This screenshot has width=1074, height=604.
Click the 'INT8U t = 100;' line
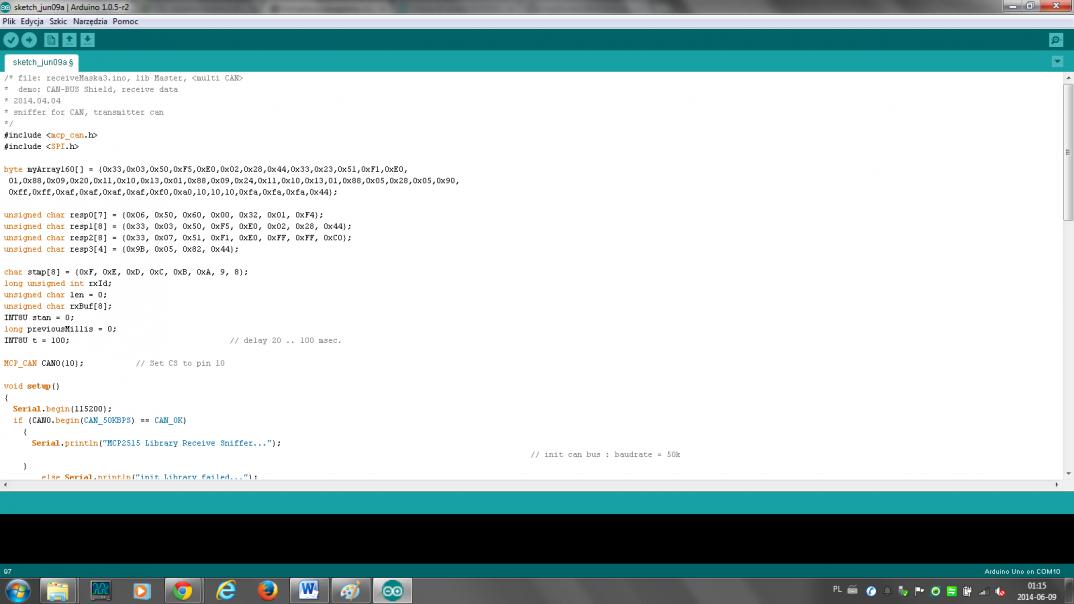[x=36, y=340]
